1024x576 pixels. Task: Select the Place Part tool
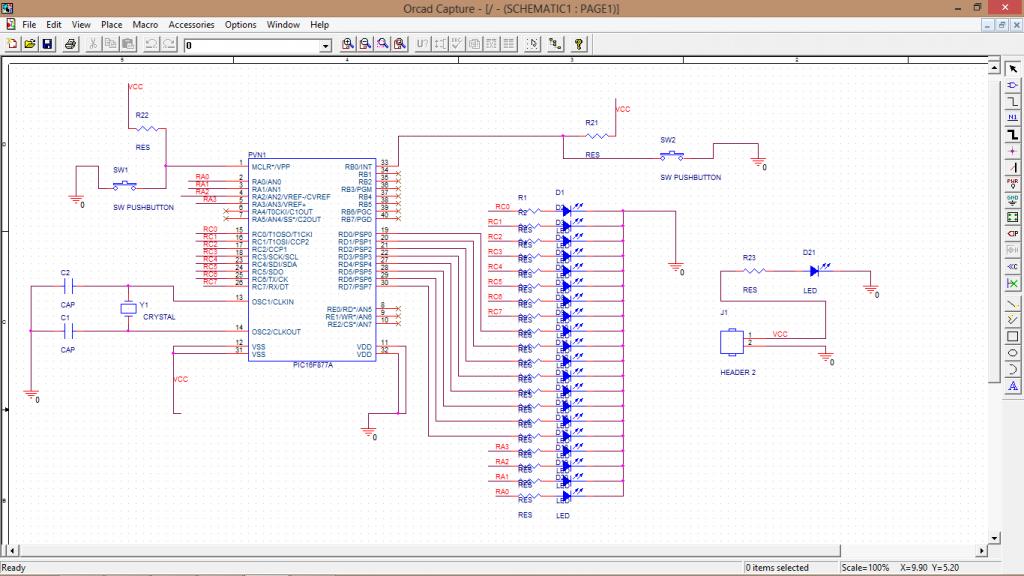(x=1013, y=85)
